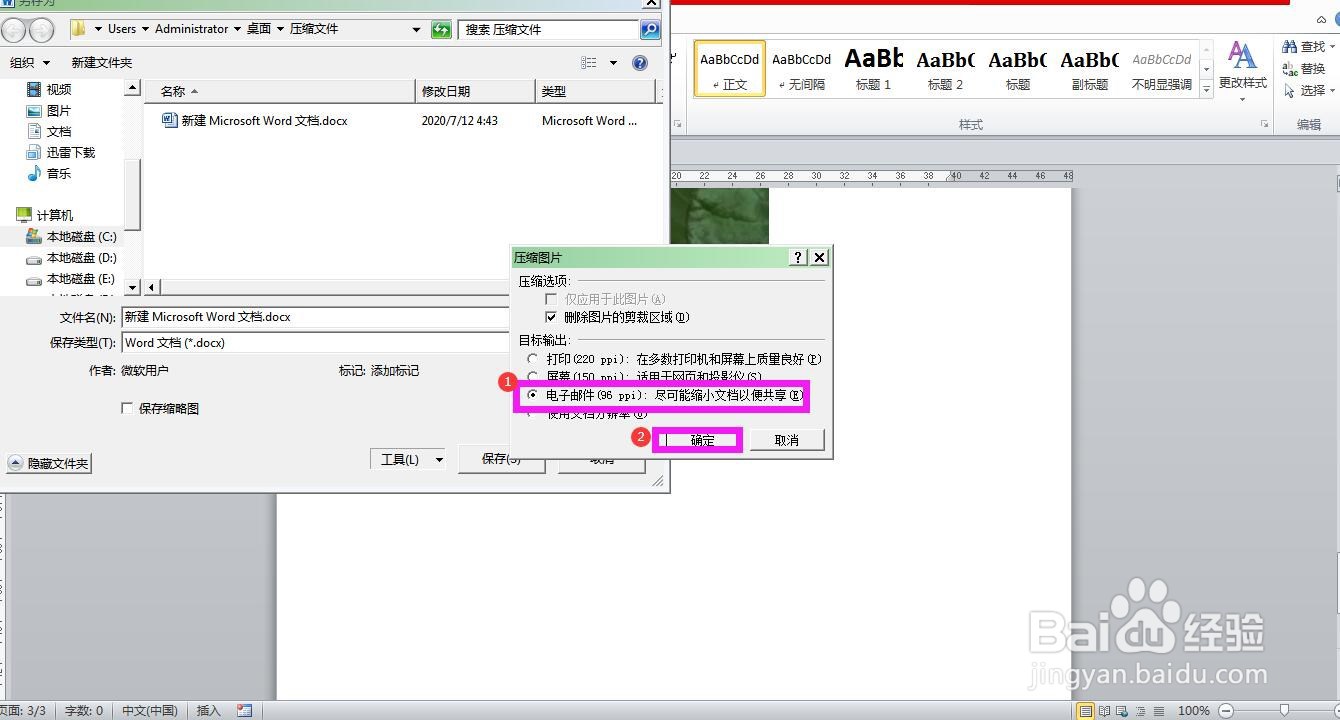
Task: Open the 视频 library in navigation pane
Action: pyautogui.click(x=49, y=89)
